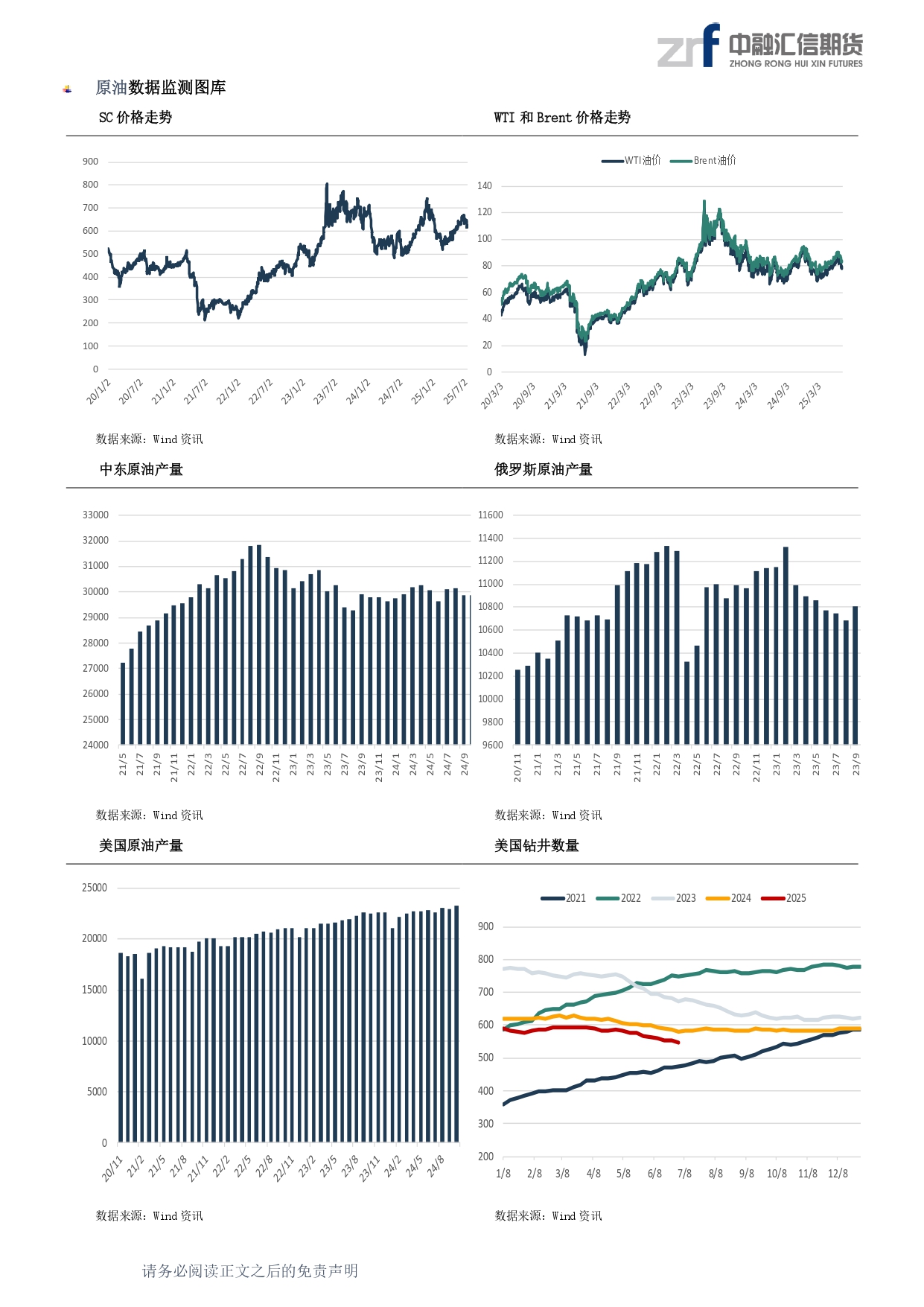
Task: Click the 俄罗斯原油产量 chart title
Action: point(544,470)
